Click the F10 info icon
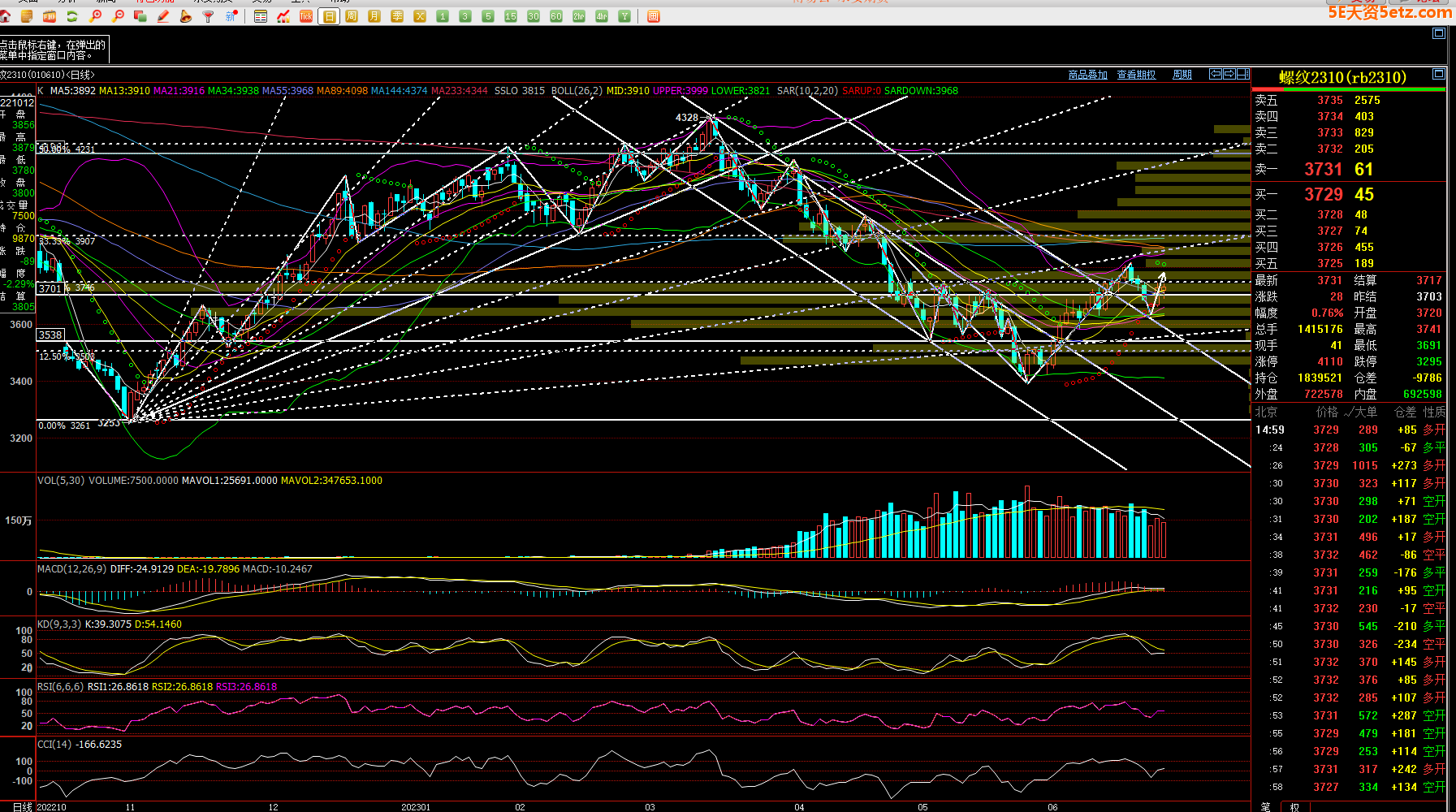 50,16
